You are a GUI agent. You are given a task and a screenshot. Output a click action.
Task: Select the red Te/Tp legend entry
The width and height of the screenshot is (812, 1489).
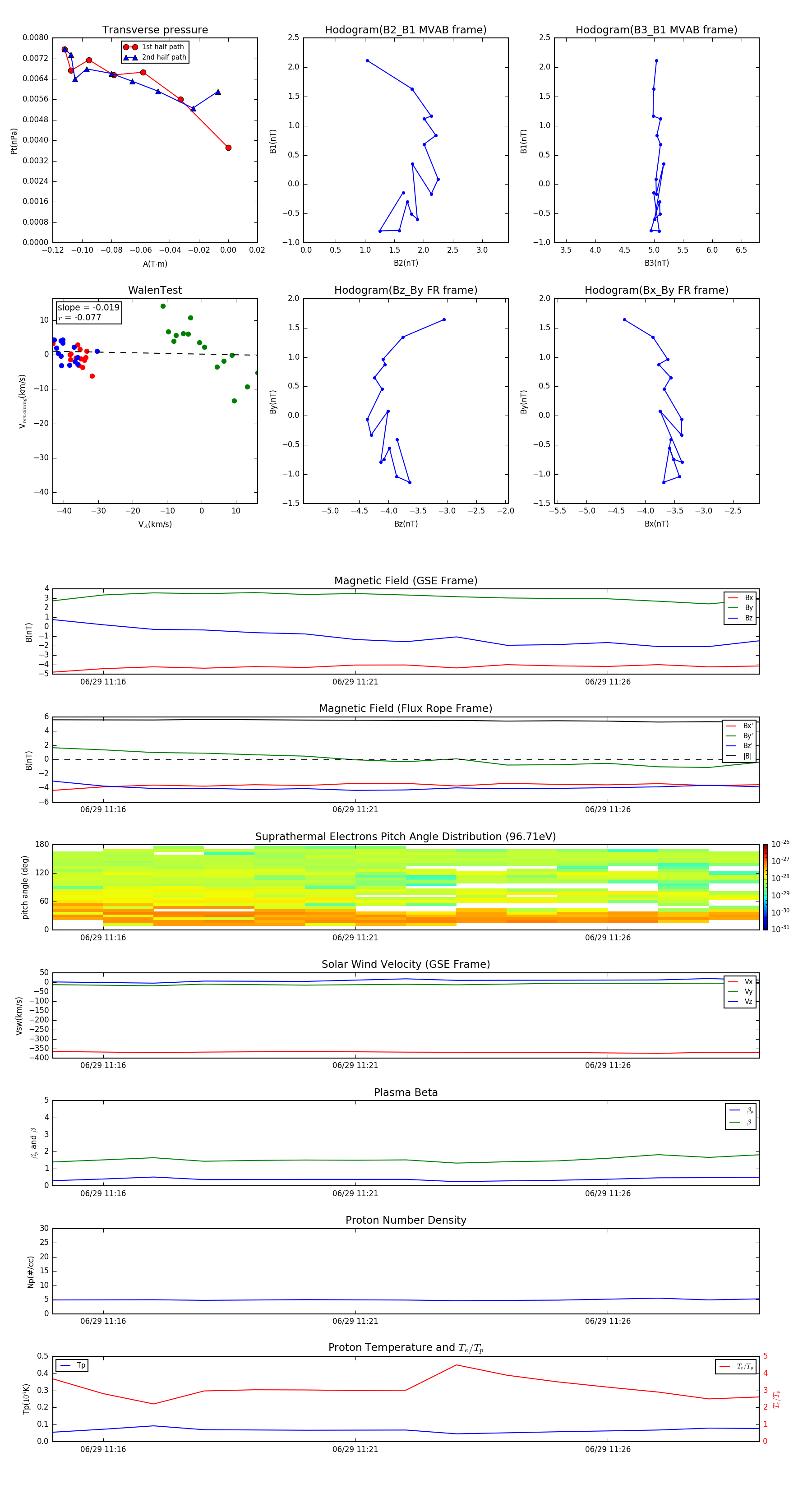[x=736, y=1366]
